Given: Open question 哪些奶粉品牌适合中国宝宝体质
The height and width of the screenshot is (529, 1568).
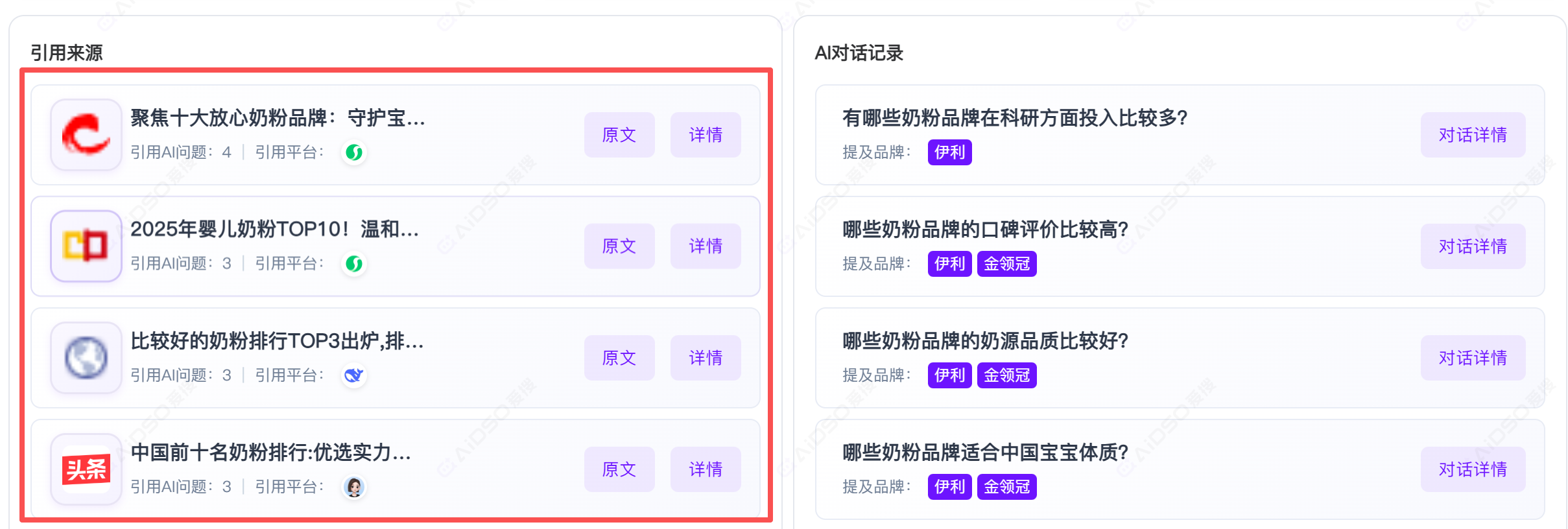Looking at the screenshot, I should pos(985,453).
